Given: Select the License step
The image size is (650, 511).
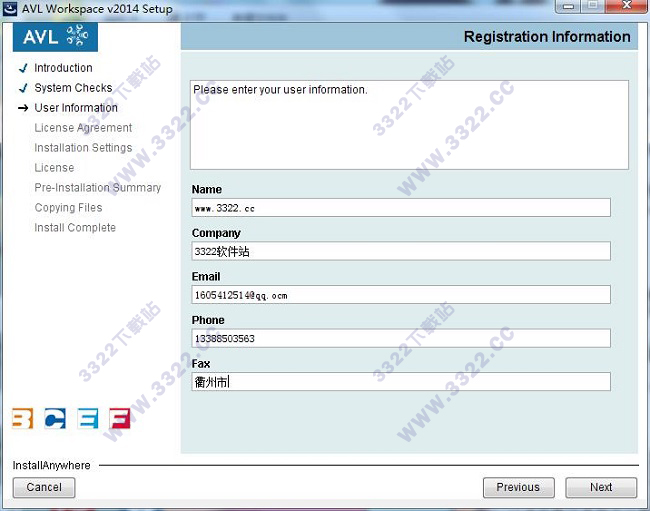Looking at the screenshot, I should click(54, 168).
